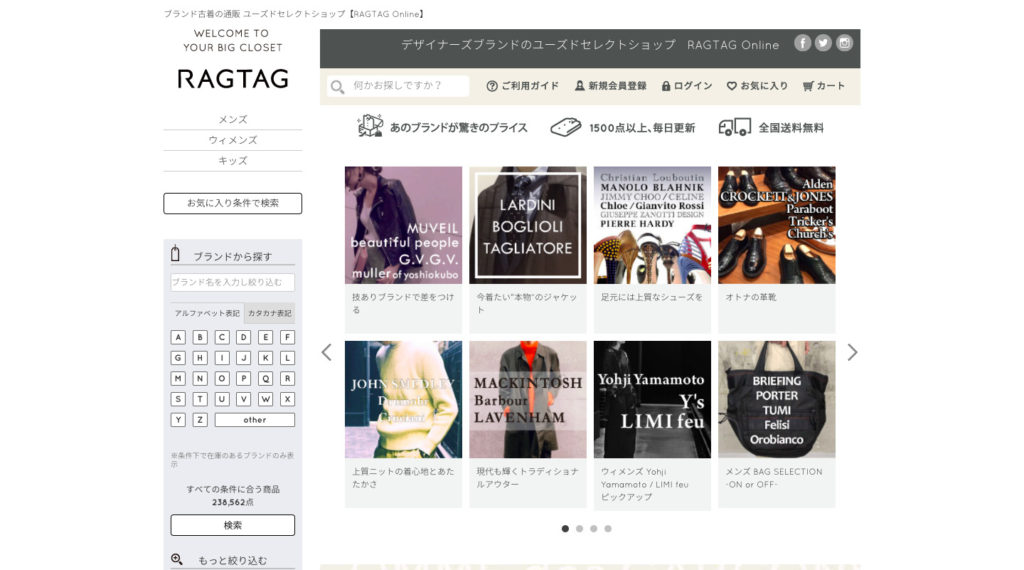The image size is (1024, 570).
Task: Expand もっと絞り込む refine section
Action: [232, 560]
